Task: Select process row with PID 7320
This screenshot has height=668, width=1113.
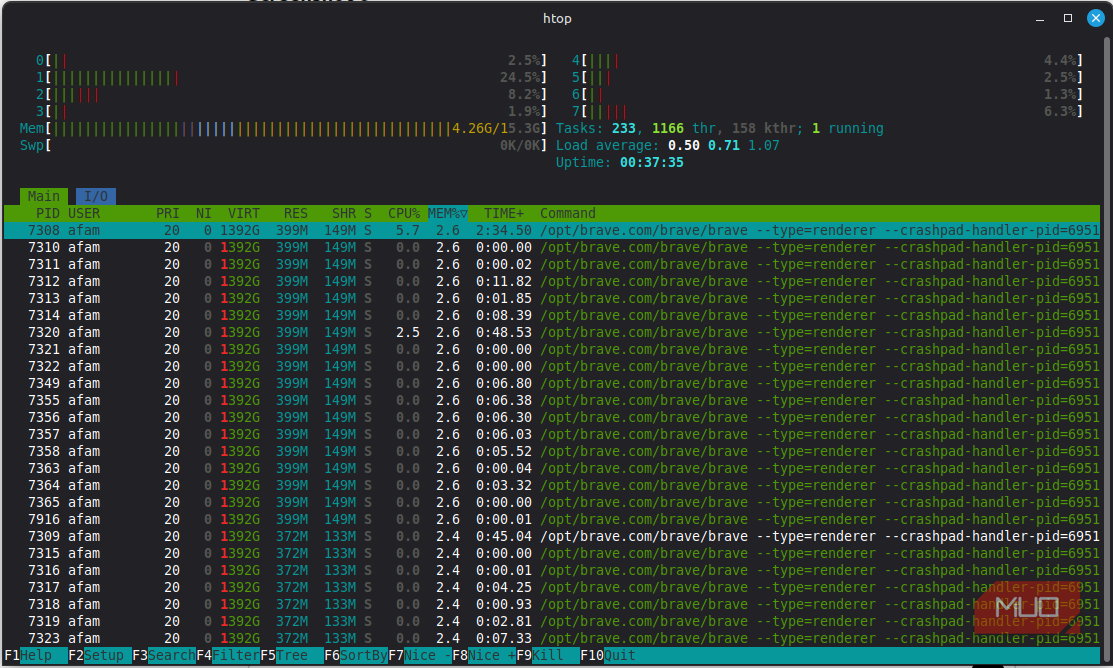Action: (552, 332)
